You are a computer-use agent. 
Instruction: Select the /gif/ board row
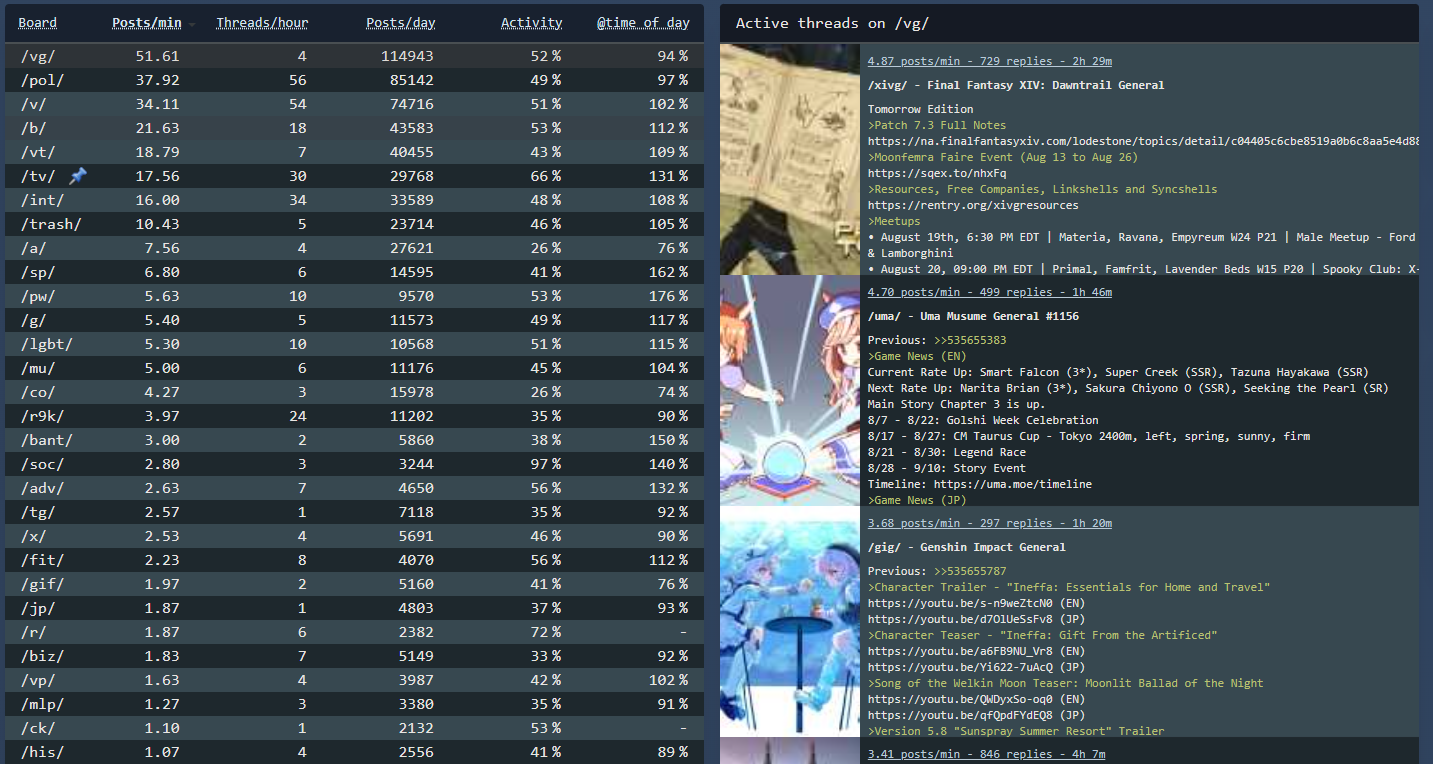[x=354, y=584]
